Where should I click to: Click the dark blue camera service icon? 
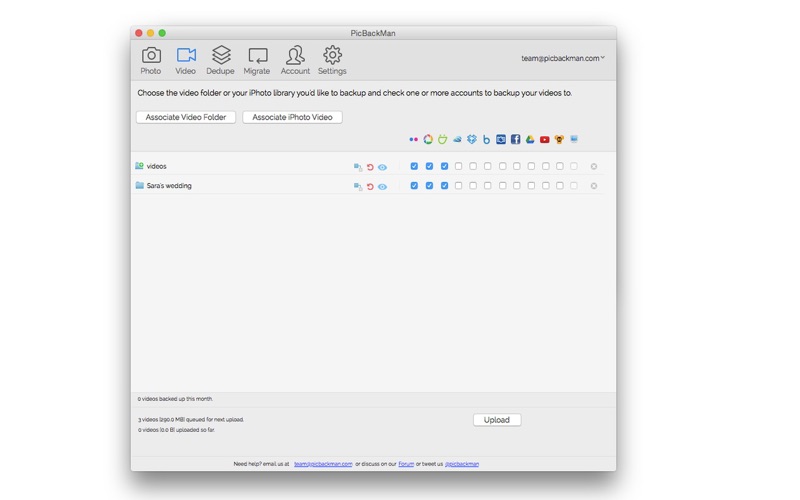point(501,139)
